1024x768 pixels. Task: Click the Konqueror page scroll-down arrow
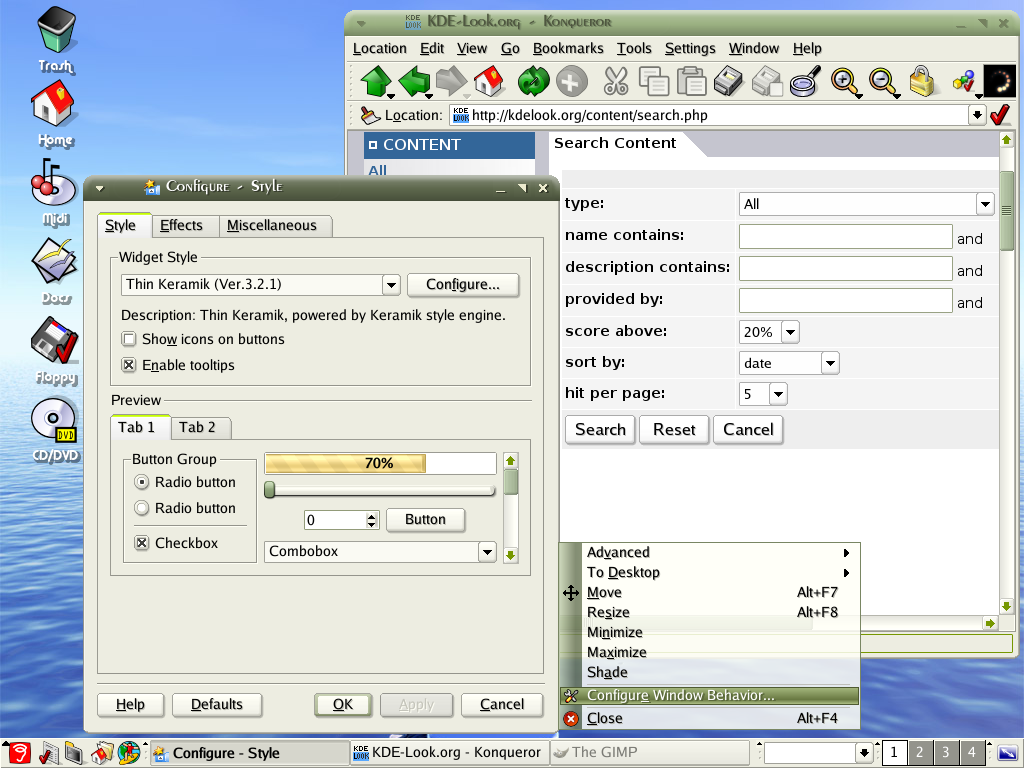point(1006,607)
